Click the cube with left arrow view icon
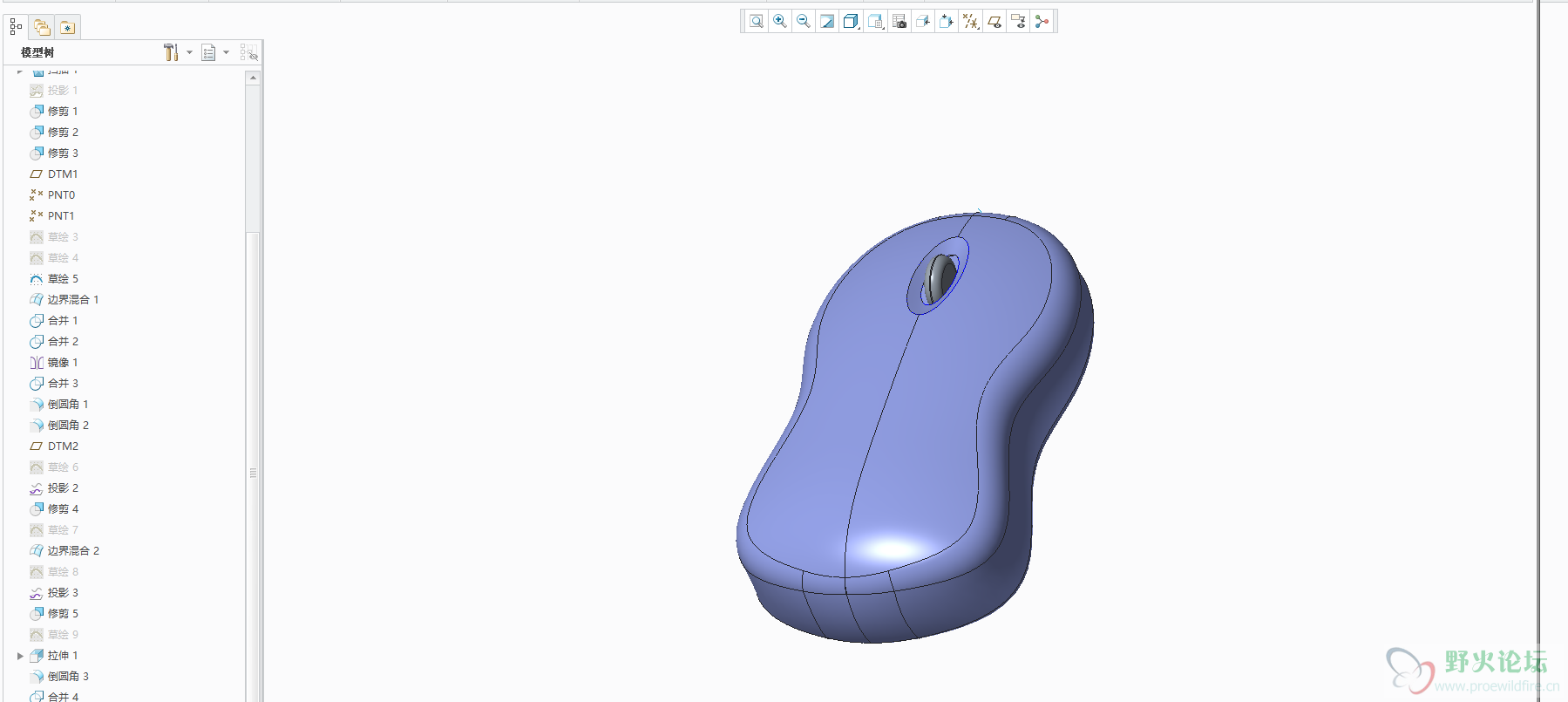 point(923,22)
